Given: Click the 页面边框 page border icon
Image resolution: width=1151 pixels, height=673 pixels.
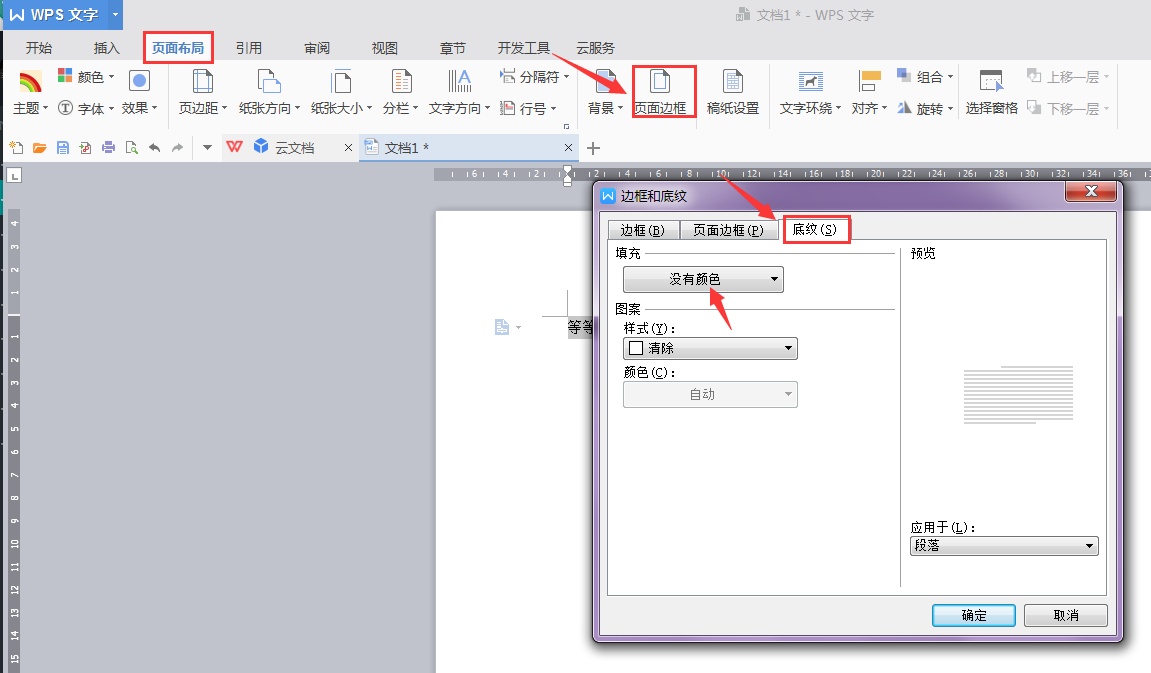Looking at the screenshot, I should (660, 81).
